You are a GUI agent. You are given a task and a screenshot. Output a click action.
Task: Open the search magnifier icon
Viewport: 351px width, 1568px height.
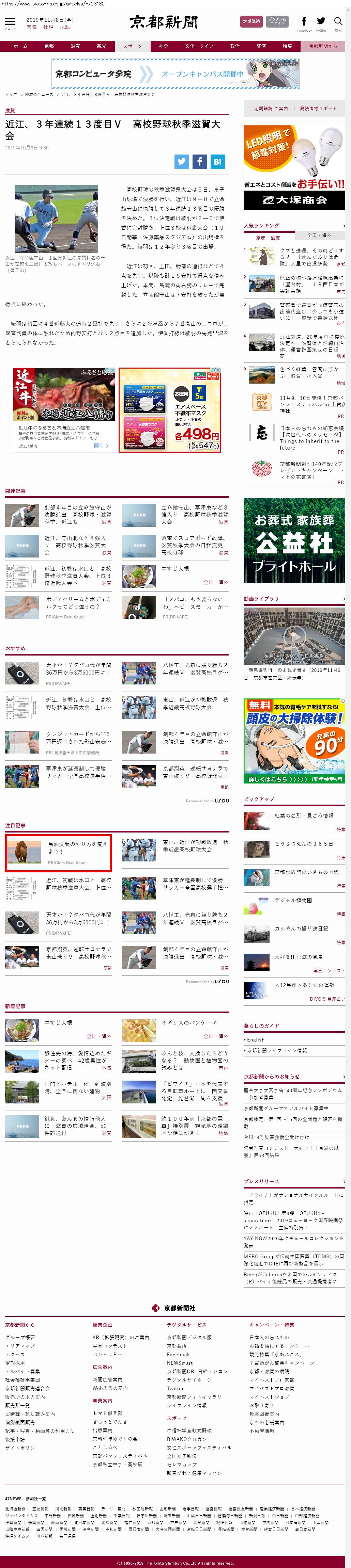click(338, 21)
